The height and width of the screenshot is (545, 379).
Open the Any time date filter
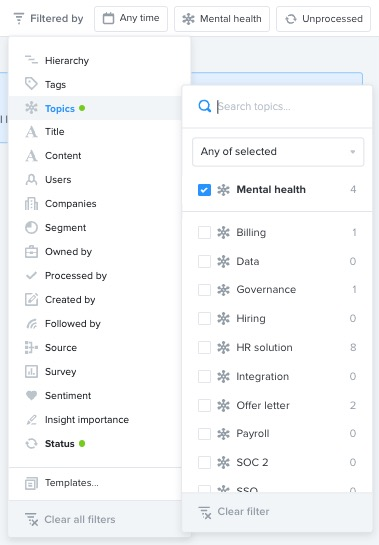pyautogui.click(x=131, y=18)
